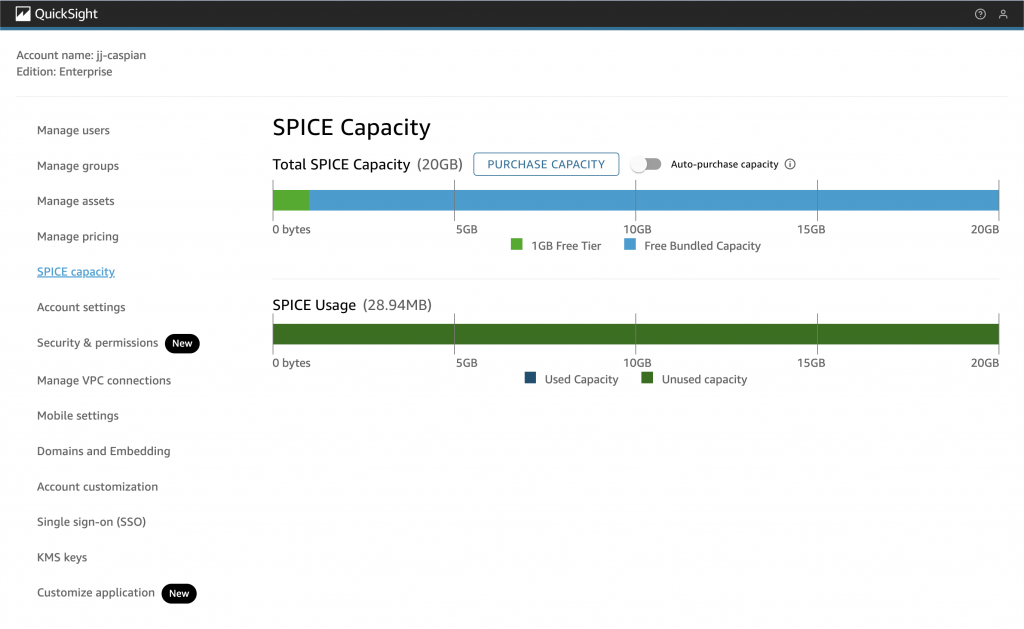Go to Manage groups page
The height and width of the screenshot is (629, 1024).
(78, 166)
